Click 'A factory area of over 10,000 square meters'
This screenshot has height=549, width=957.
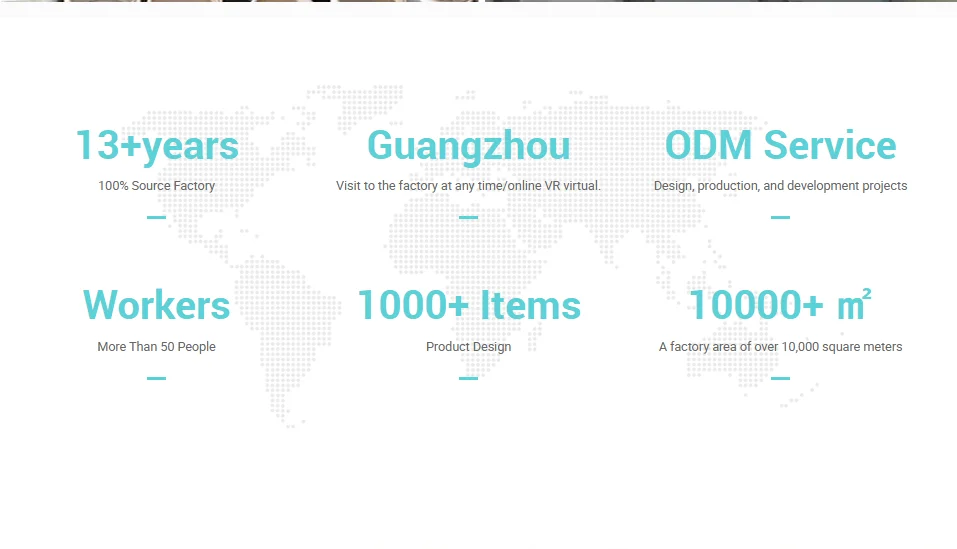click(781, 346)
